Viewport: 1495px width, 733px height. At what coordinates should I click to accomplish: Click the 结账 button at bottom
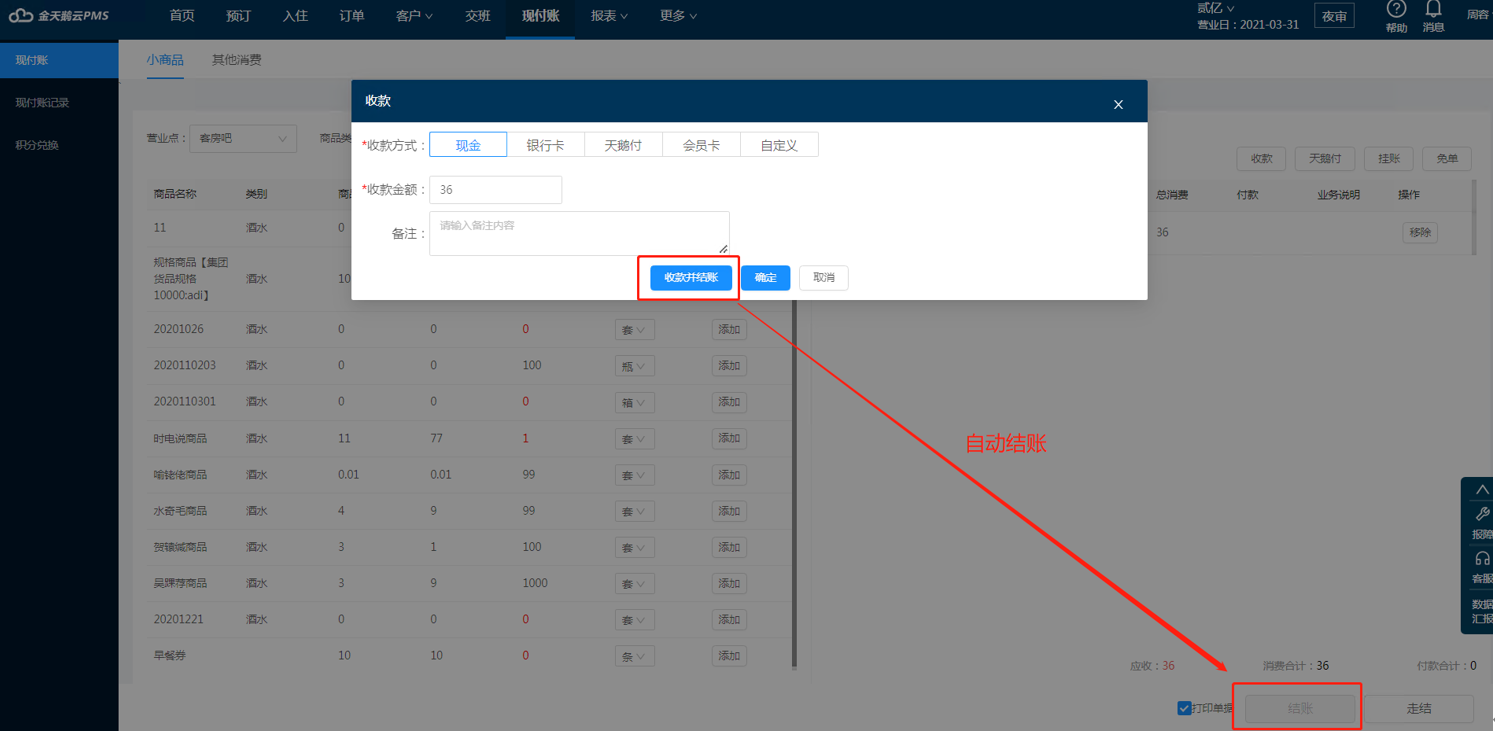click(x=1300, y=708)
